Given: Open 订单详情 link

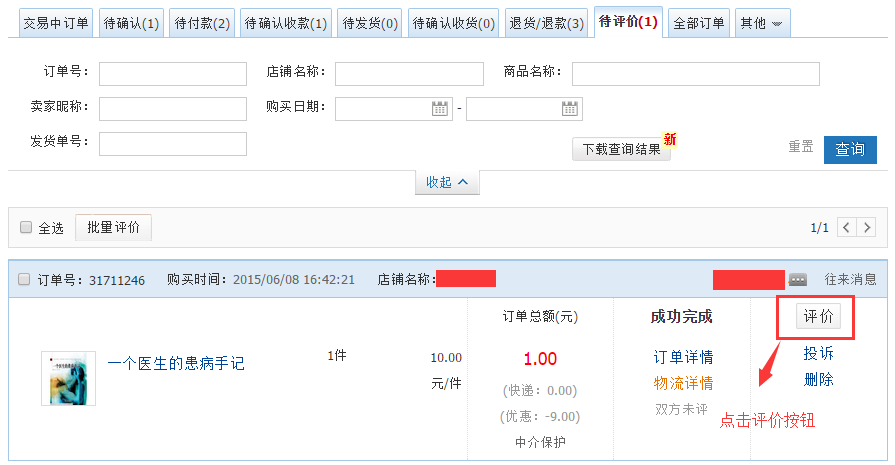Looking at the screenshot, I should pos(683,357).
